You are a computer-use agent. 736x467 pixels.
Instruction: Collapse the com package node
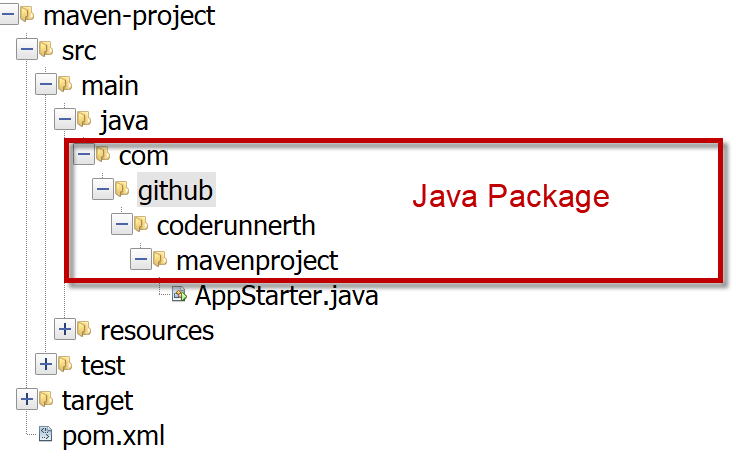click(x=84, y=154)
